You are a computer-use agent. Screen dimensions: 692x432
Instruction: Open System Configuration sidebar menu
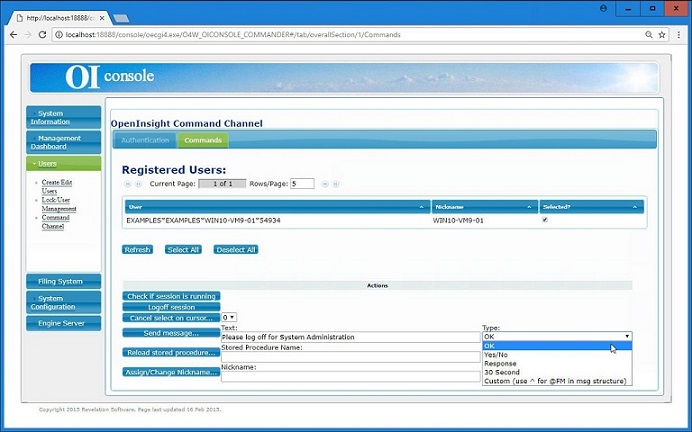coord(64,302)
